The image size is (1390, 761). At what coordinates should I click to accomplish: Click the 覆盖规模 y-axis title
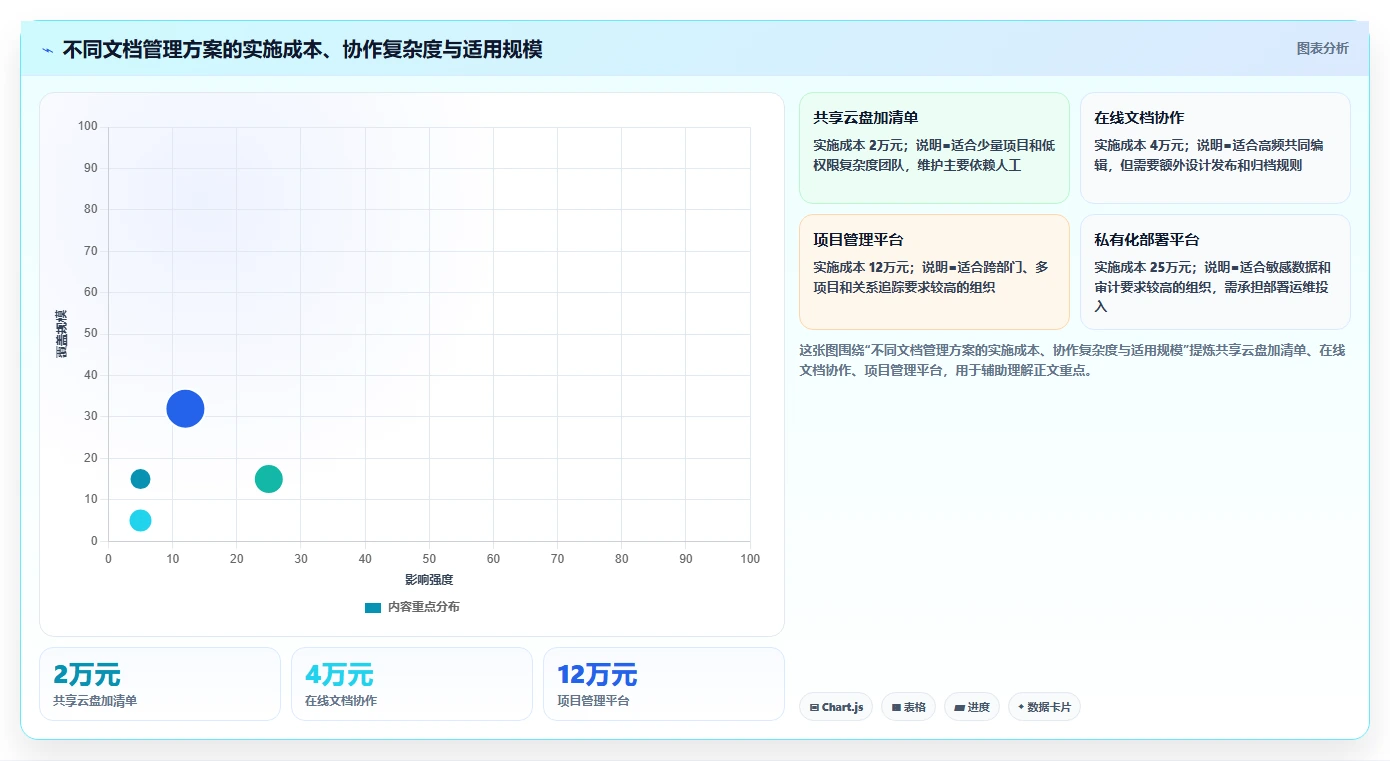point(62,334)
